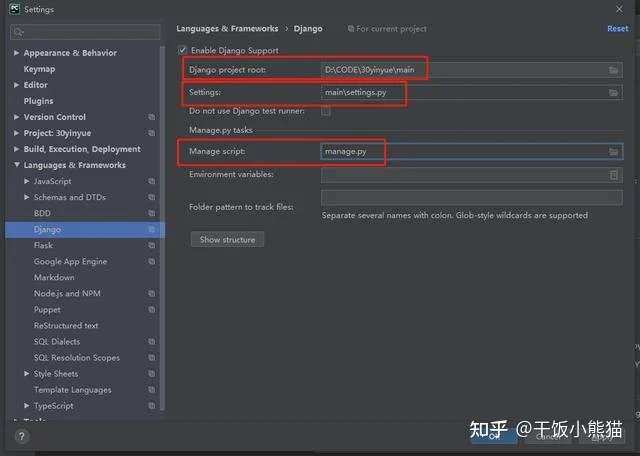640x456 pixels.
Task: Toggle the Enable Django Support checkbox
Action: [182, 50]
